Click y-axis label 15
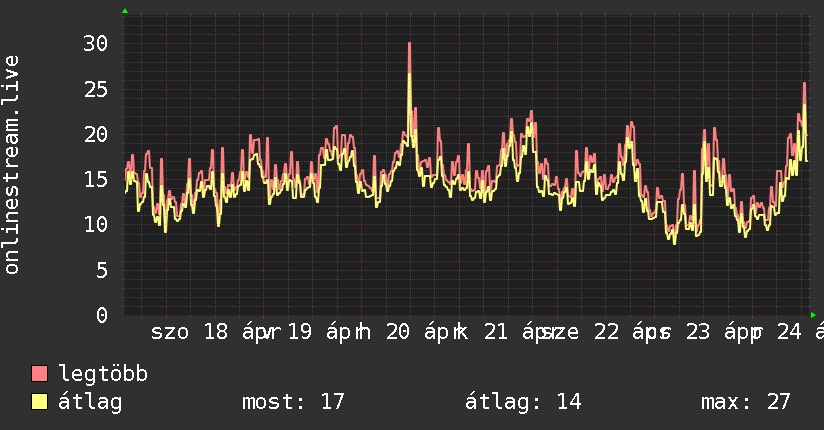Screen dimensions: 824x430 96,180
